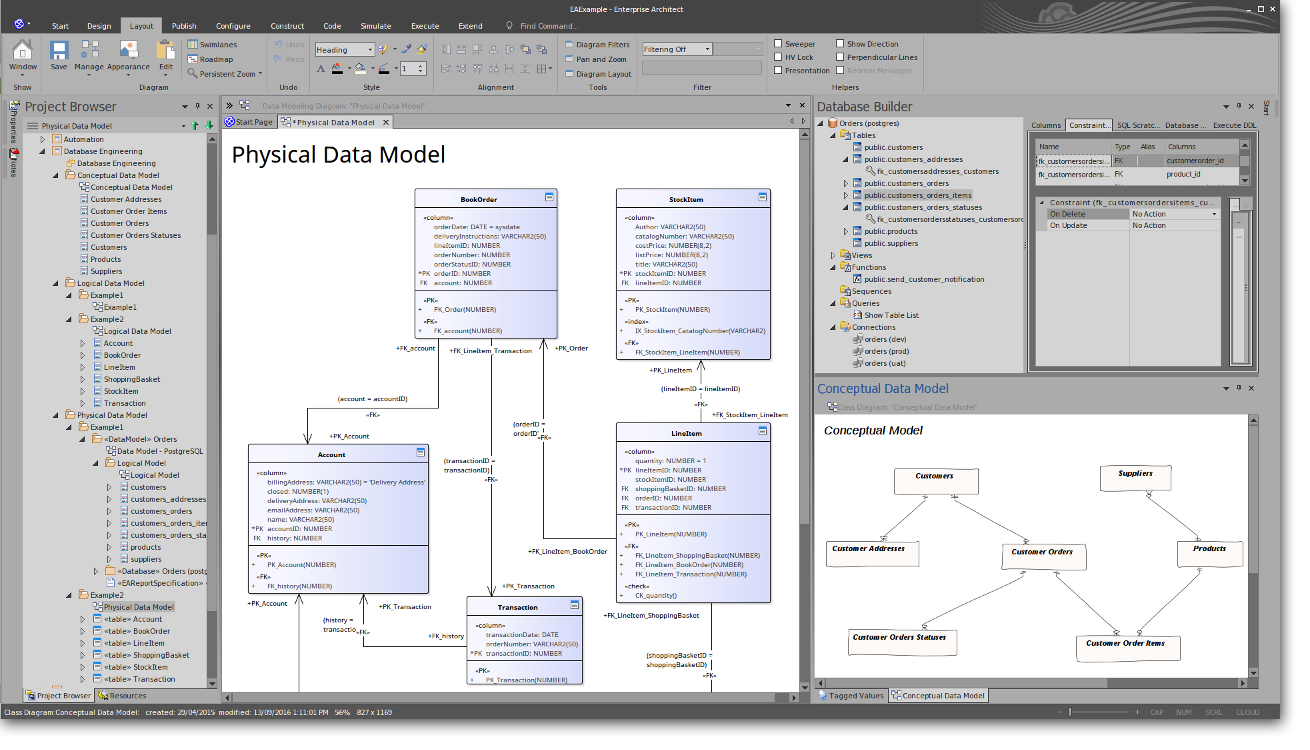This screenshot has width=1310, height=750.
Task: Select the SQL Scratch Pad tab
Action: 1137,125
